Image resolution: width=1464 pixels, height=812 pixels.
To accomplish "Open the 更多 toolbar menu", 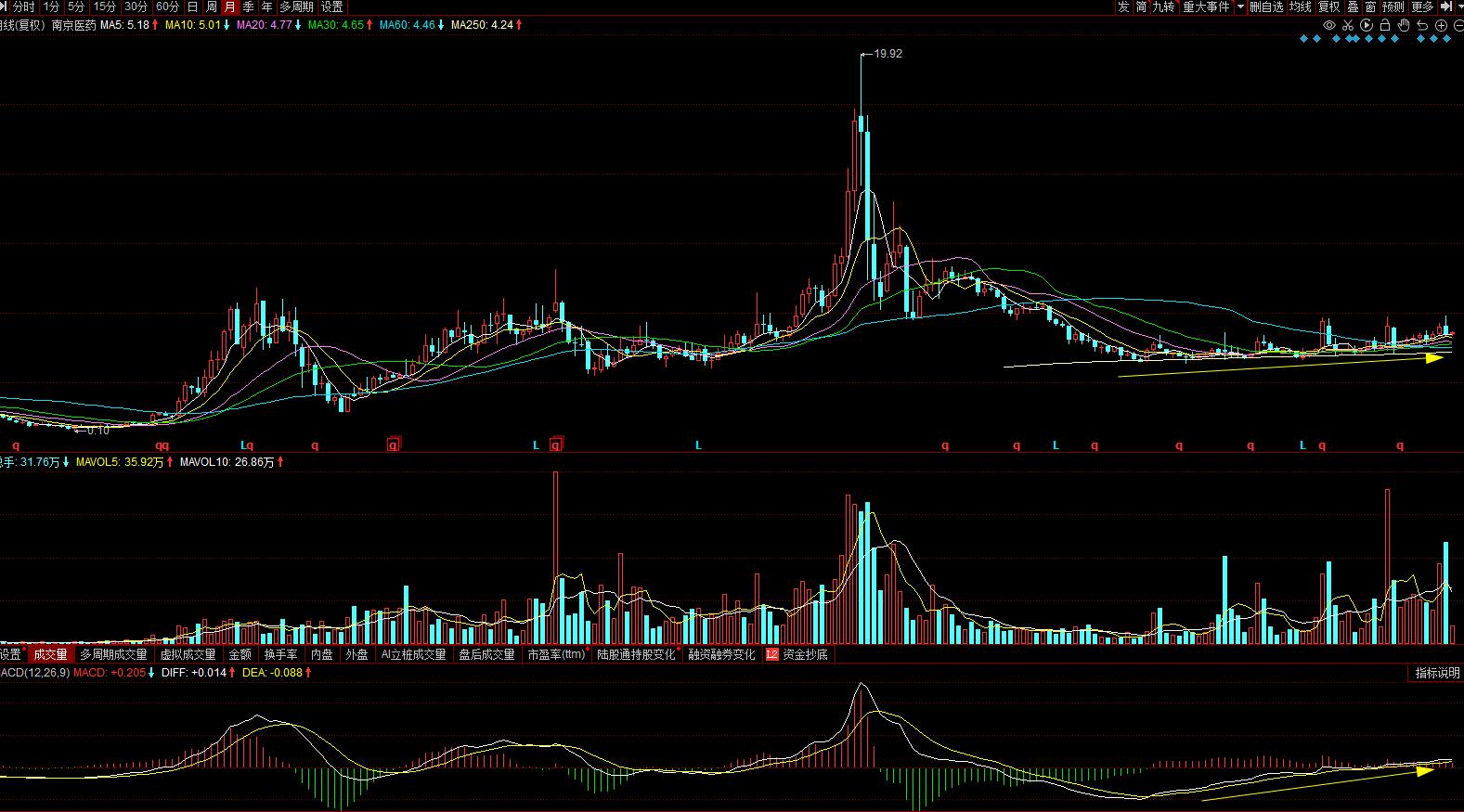I will click(1422, 6).
